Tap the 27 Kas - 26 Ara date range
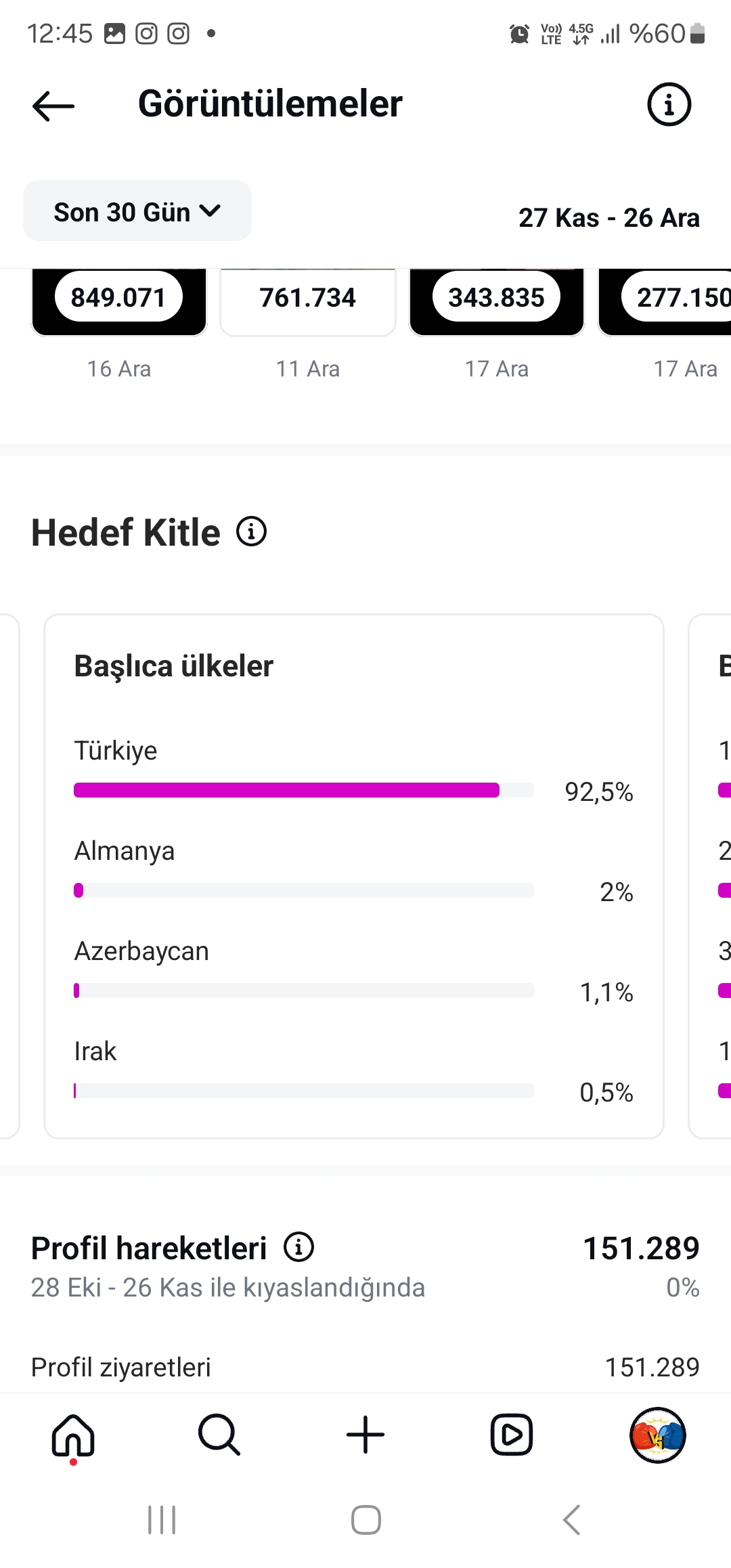The width and height of the screenshot is (731, 1568). 609,218
